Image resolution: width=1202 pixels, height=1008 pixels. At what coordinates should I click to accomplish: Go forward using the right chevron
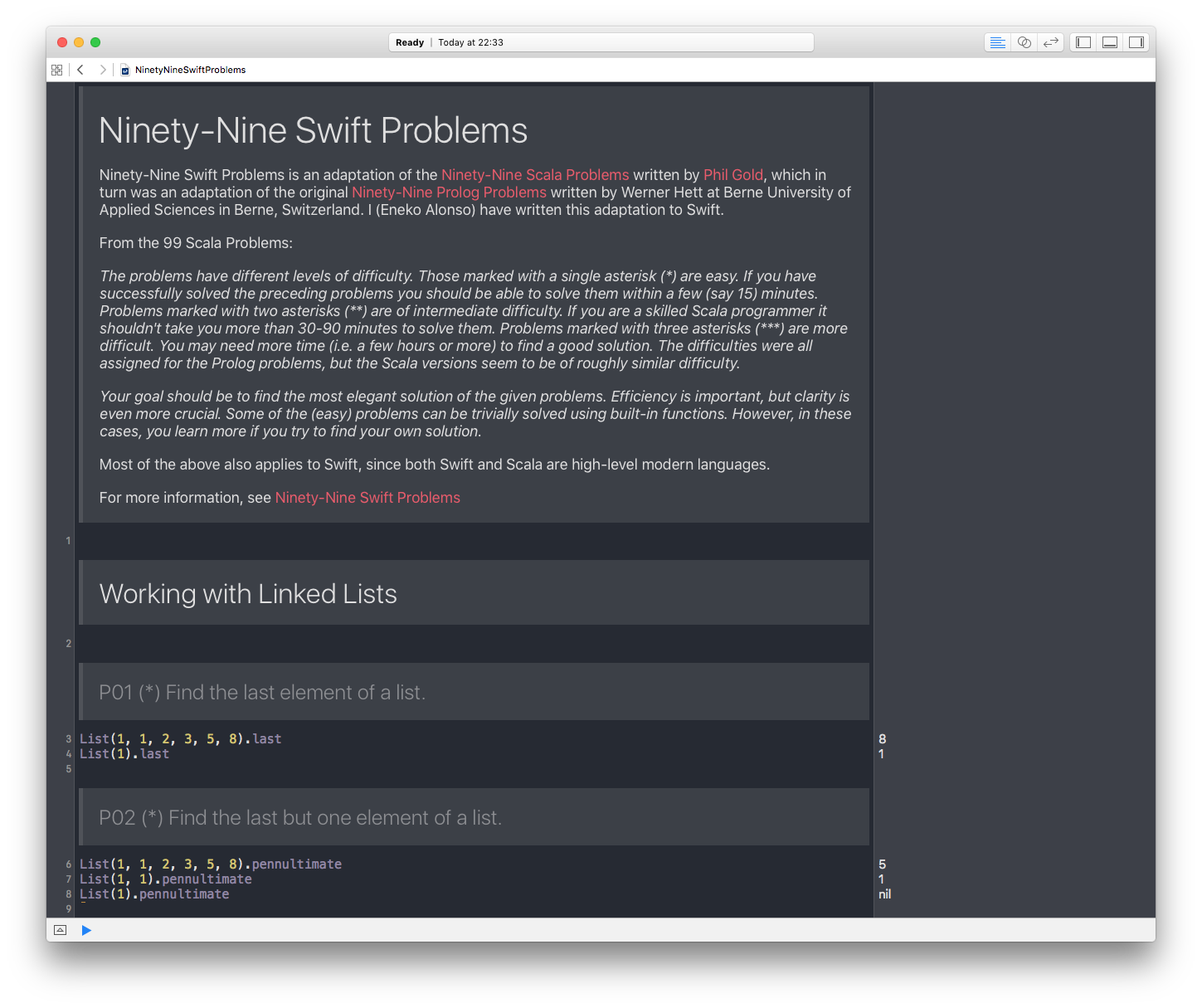(x=103, y=70)
